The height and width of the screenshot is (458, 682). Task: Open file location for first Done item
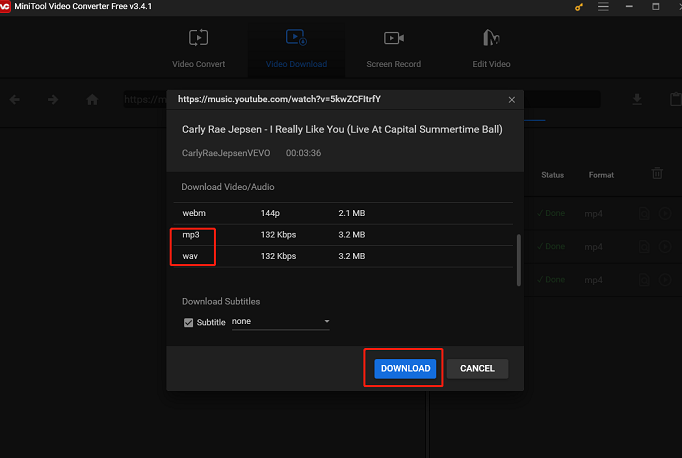pos(644,214)
